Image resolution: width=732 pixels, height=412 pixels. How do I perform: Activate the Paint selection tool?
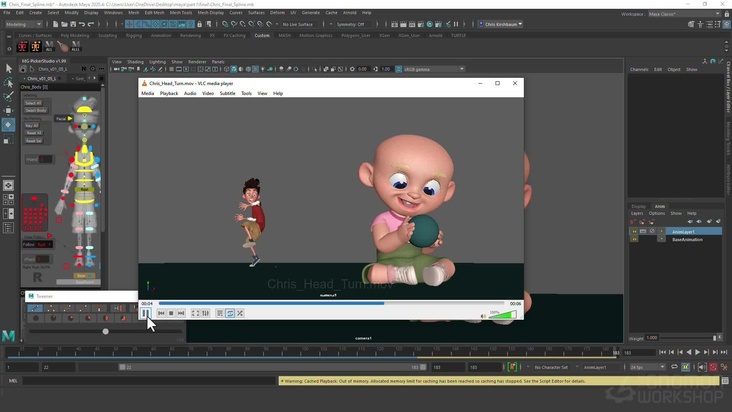(9, 96)
